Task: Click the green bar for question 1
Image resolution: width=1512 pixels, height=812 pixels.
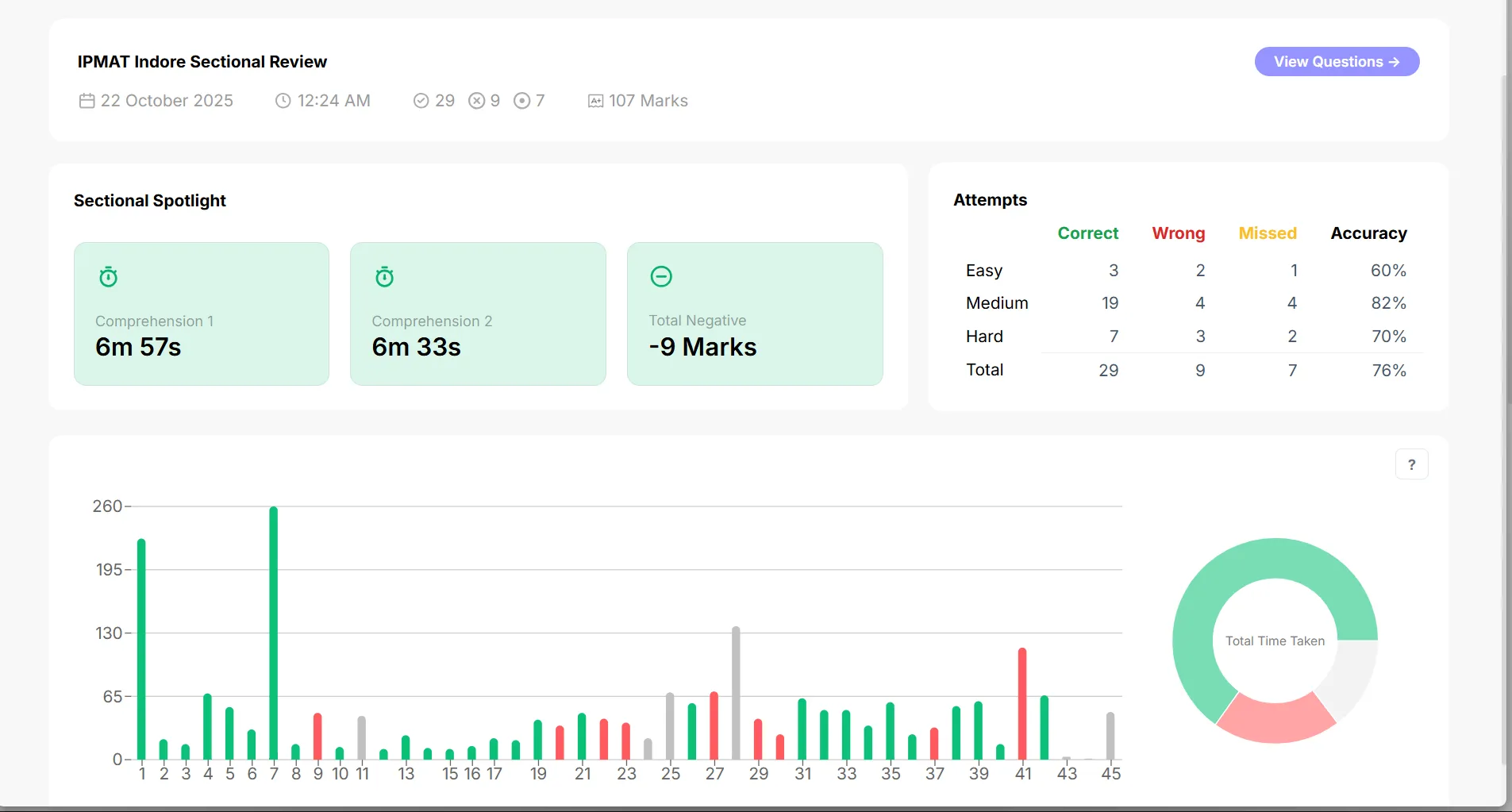Action: click(141, 649)
